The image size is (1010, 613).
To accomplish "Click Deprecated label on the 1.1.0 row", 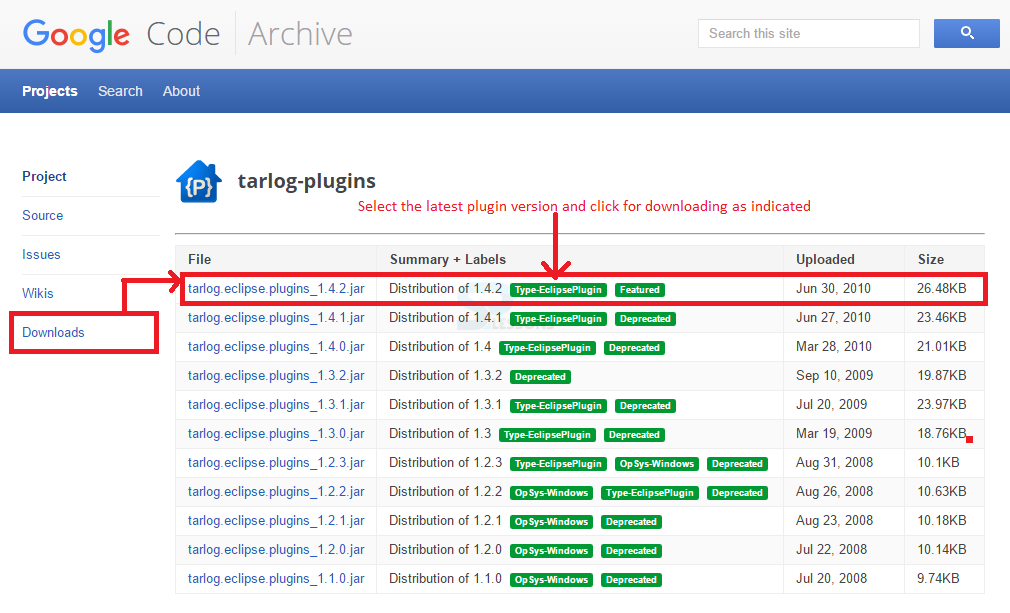I will click(x=631, y=580).
